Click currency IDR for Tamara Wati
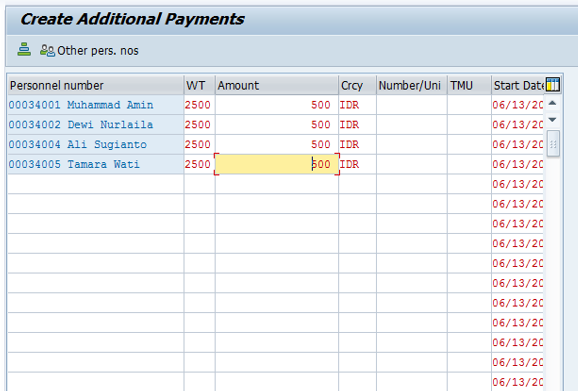This screenshot has height=391, width=578. click(357, 164)
